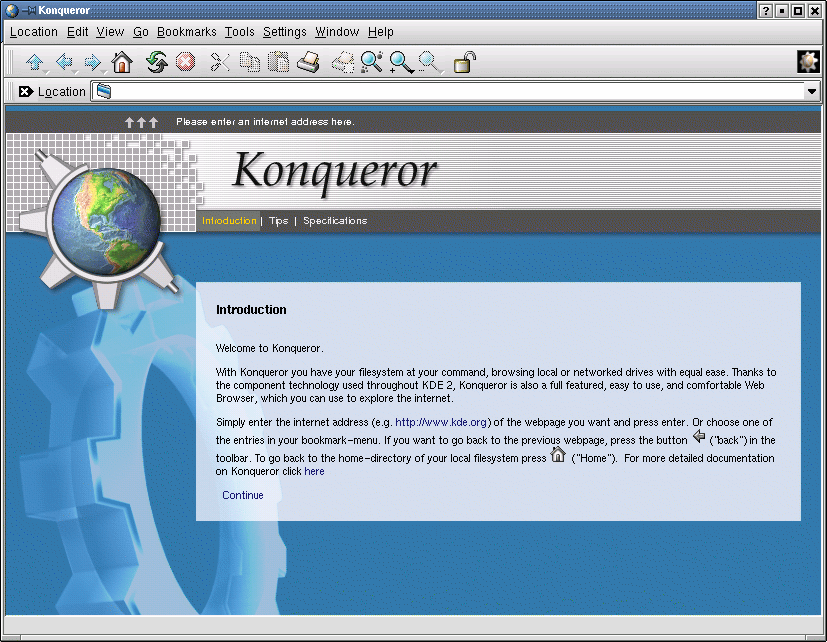Click the animated KDE gear icon
The height and width of the screenshot is (642, 827).
point(808,62)
